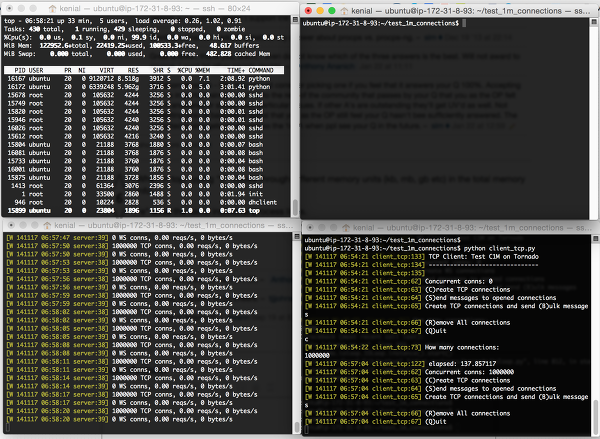Select the dhclient process row with PID 946
Viewport: 600px width, 439px height.
pyautogui.click(x=144, y=202)
